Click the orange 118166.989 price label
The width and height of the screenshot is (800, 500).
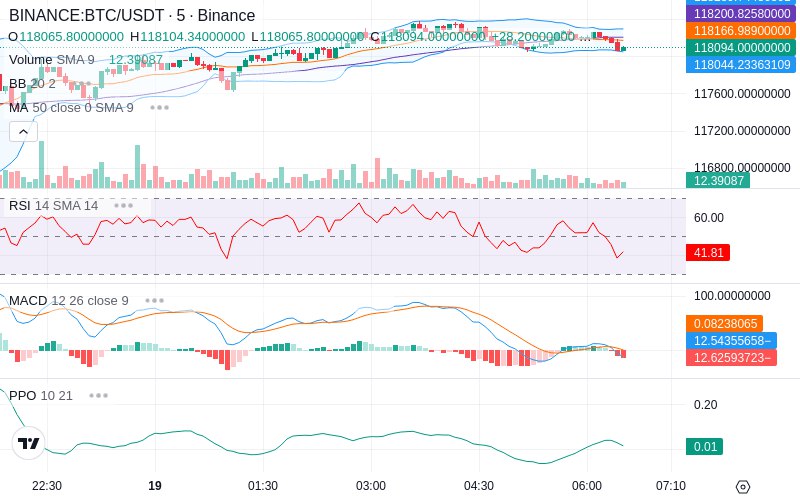[x=741, y=31]
